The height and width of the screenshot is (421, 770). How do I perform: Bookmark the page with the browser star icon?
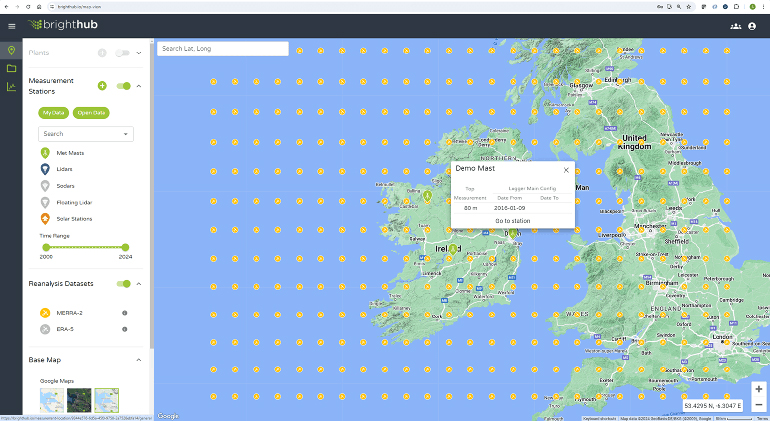click(x=688, y=7)
